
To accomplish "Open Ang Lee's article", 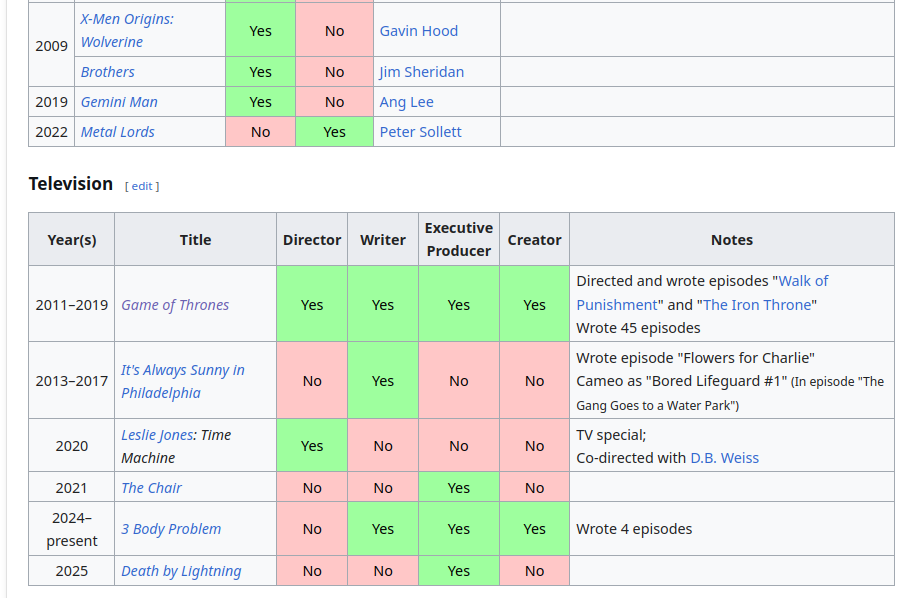I will (406, 102).
